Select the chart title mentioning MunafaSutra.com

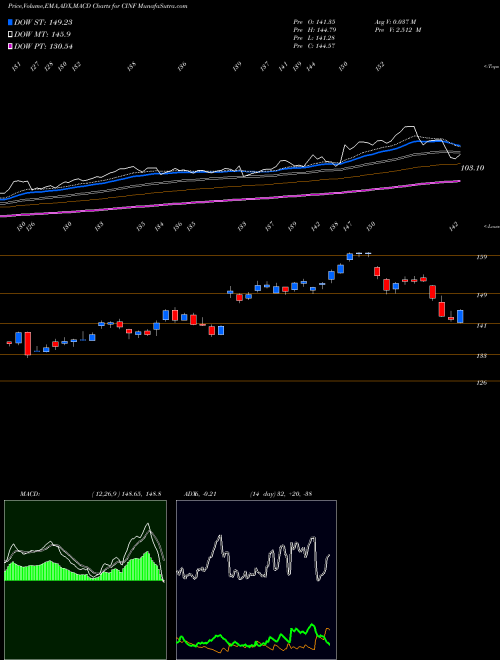(x=98, y=6)
